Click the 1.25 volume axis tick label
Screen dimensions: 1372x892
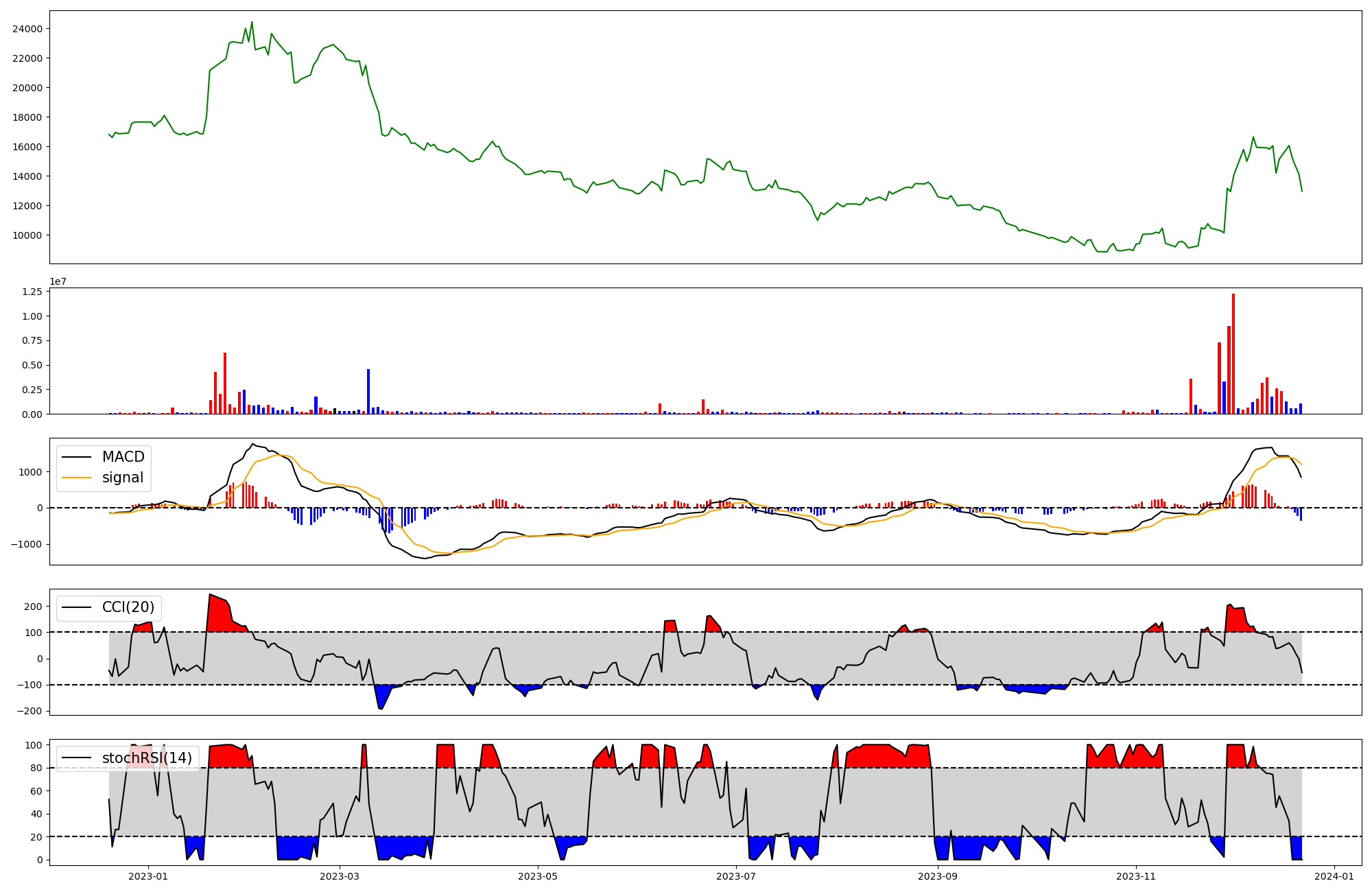(x=32, y=292)
